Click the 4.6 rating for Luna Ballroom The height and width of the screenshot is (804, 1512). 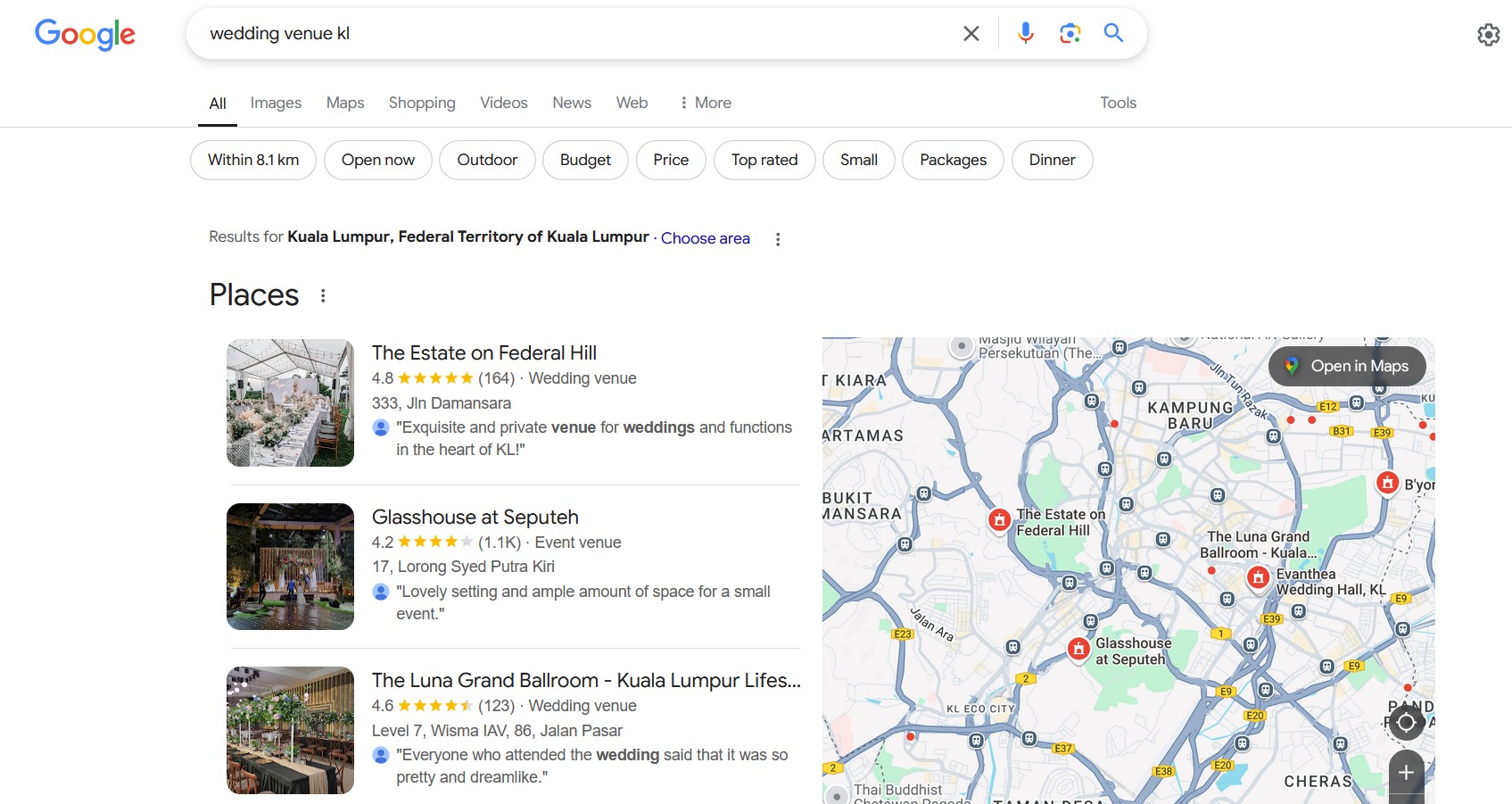[422, 706]
